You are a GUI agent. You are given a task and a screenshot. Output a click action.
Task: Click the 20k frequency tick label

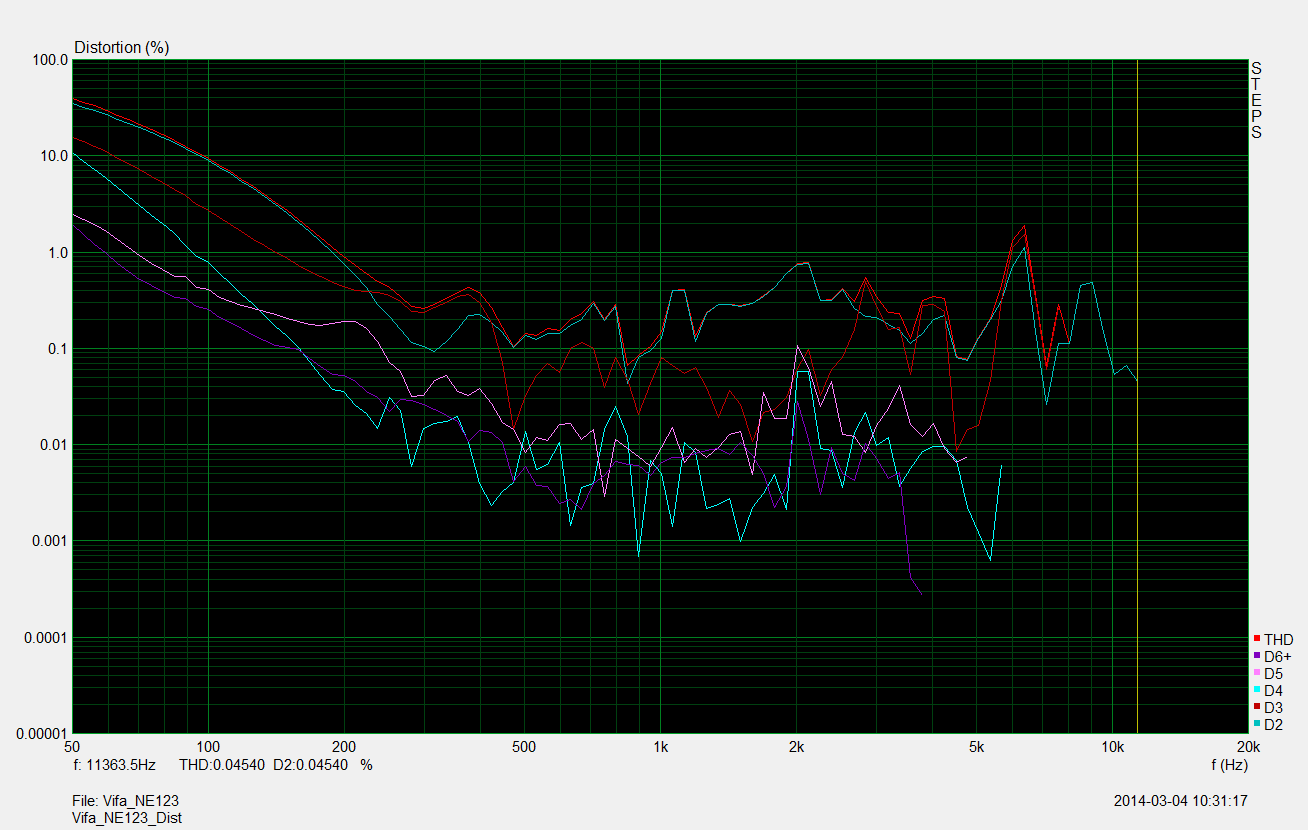[1247, 747]
